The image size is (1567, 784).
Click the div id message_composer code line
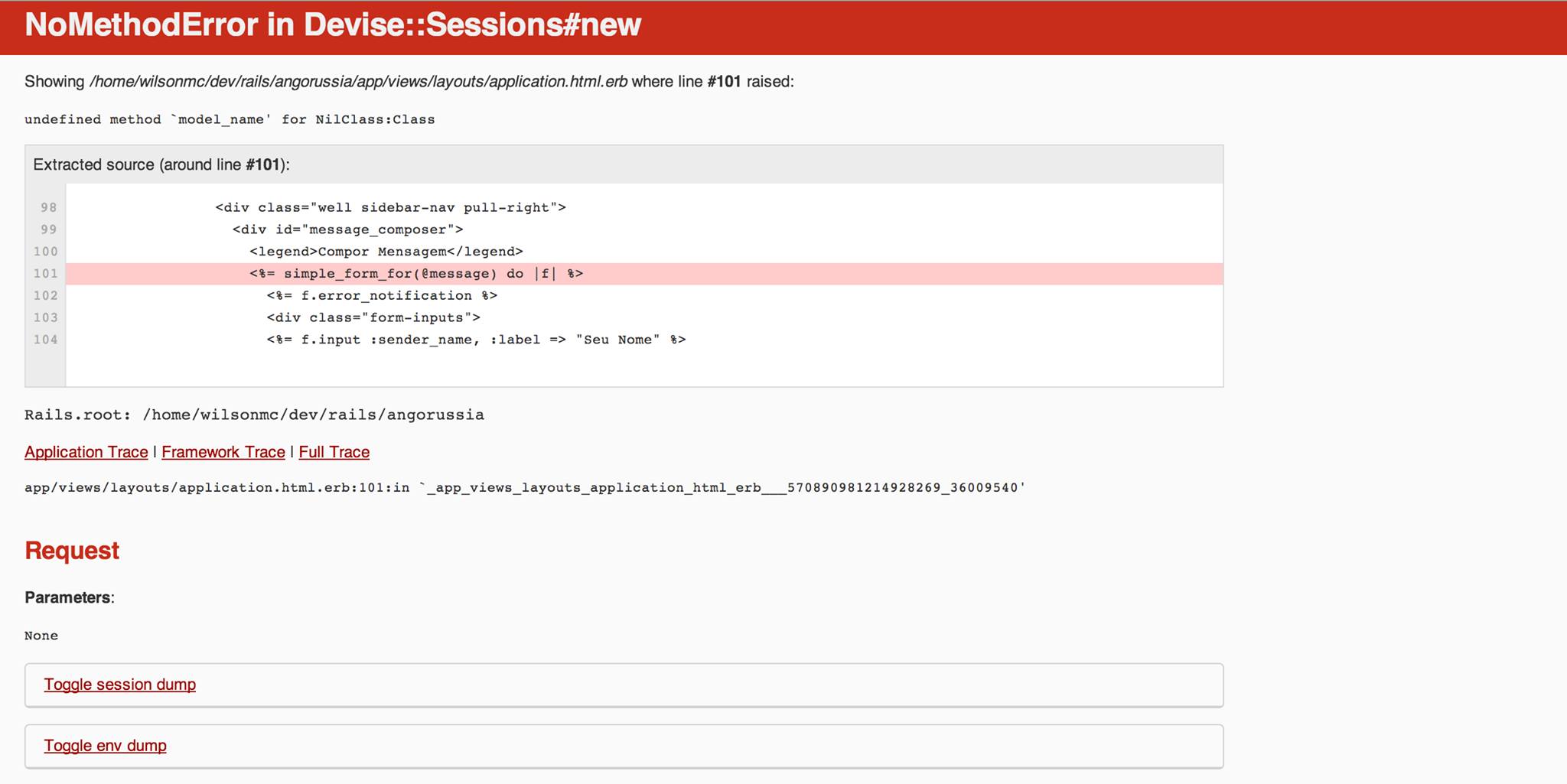(x=347, y=229)
